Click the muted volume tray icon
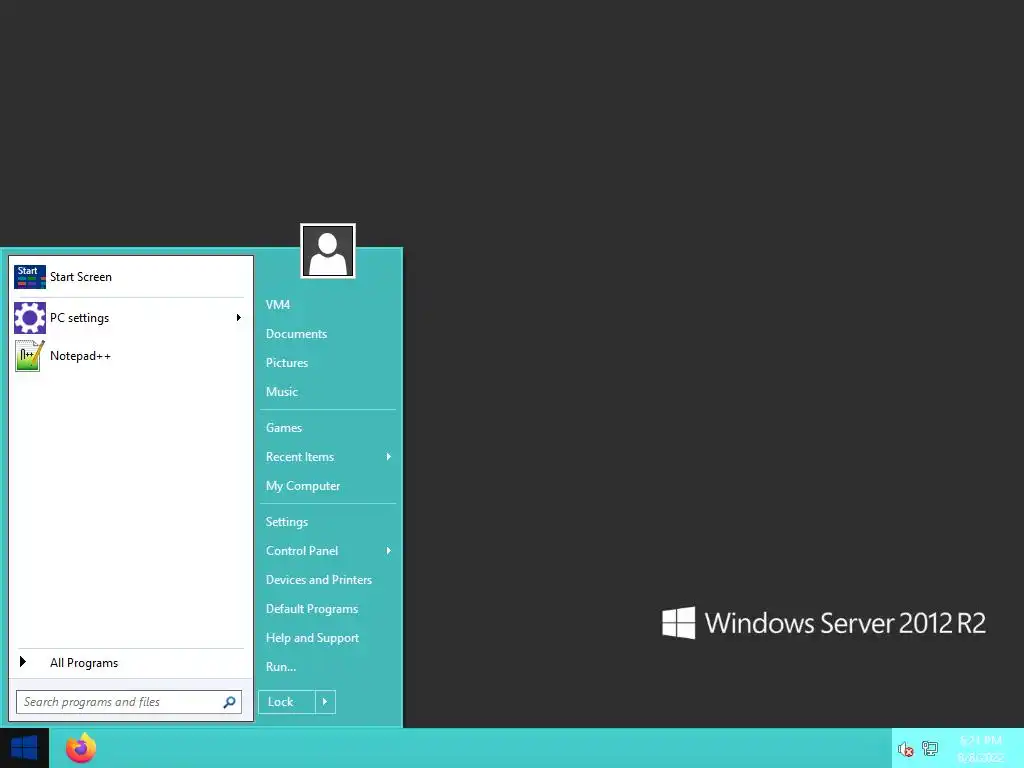 905,749
